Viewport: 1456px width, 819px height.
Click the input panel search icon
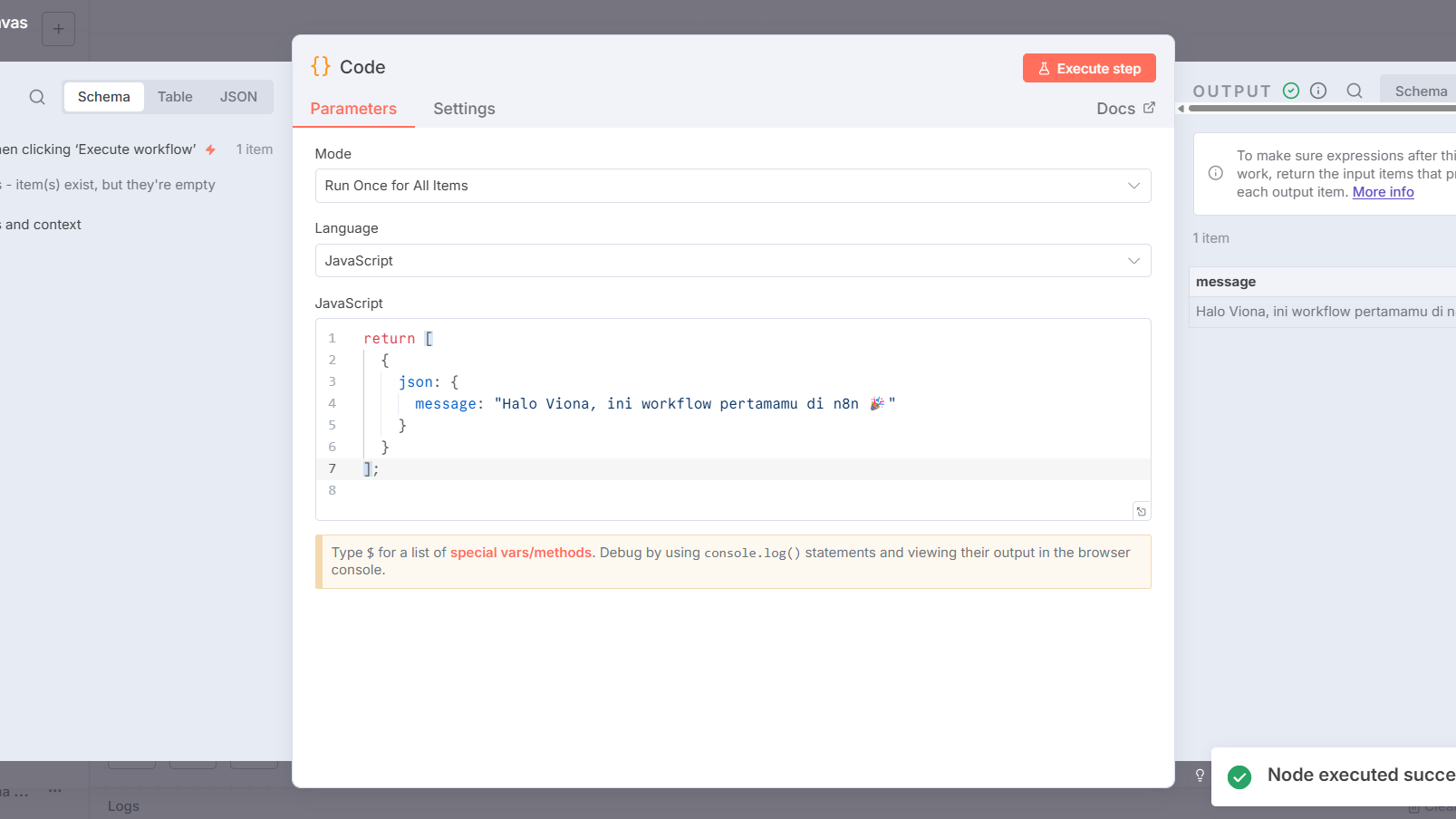coord(37,97)
